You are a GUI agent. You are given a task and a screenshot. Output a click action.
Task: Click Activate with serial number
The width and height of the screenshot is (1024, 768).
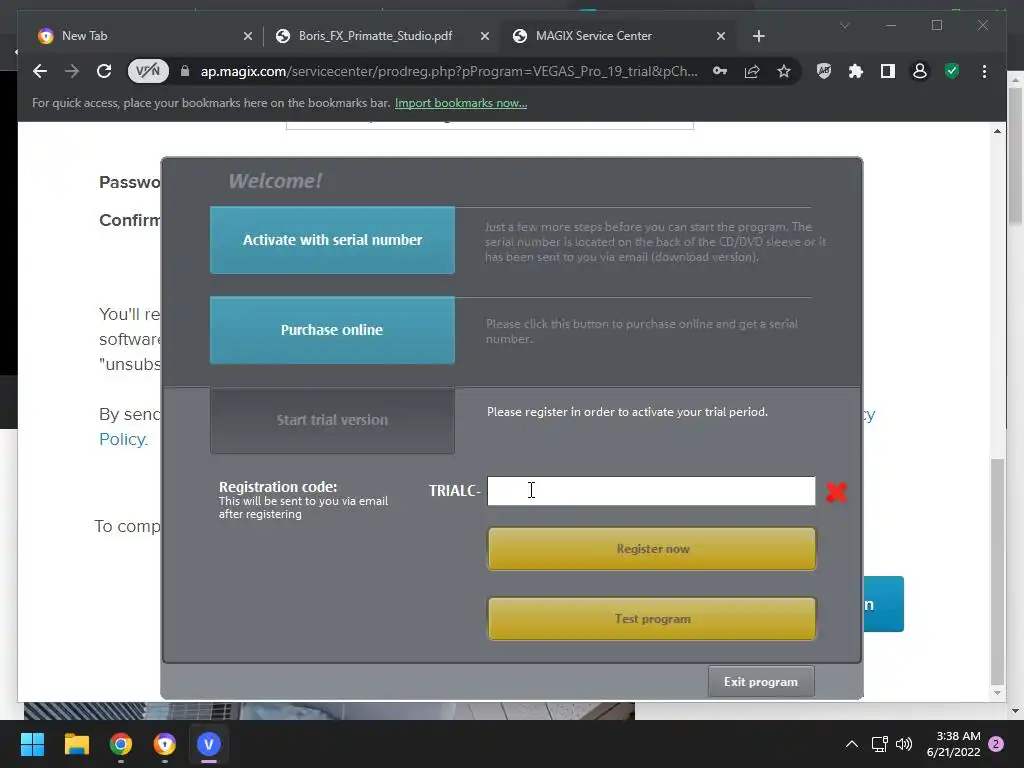point(332,240)
